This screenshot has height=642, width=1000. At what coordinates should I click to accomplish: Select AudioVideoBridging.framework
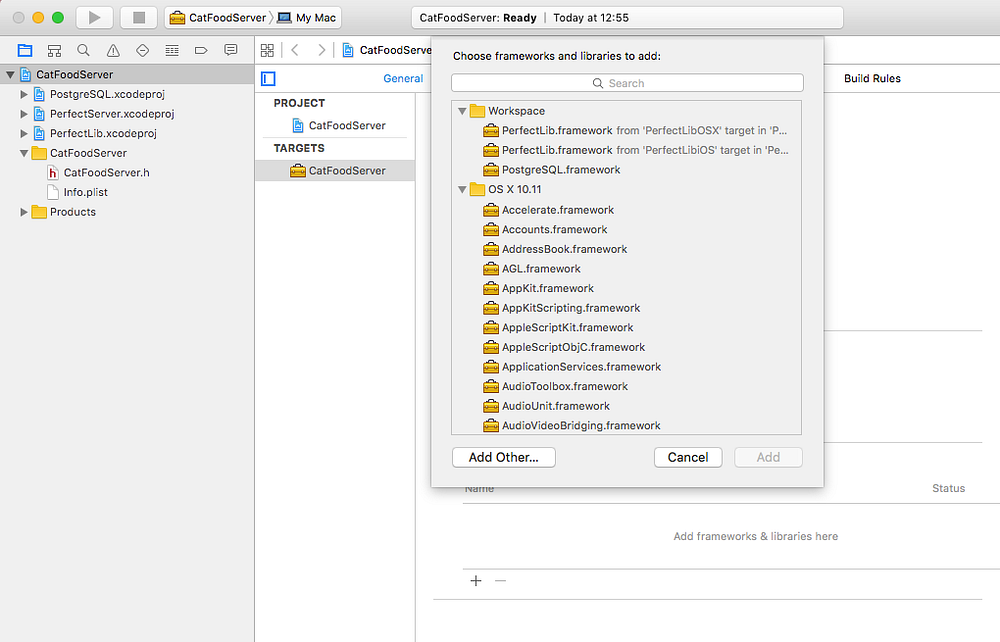(571, 426)
